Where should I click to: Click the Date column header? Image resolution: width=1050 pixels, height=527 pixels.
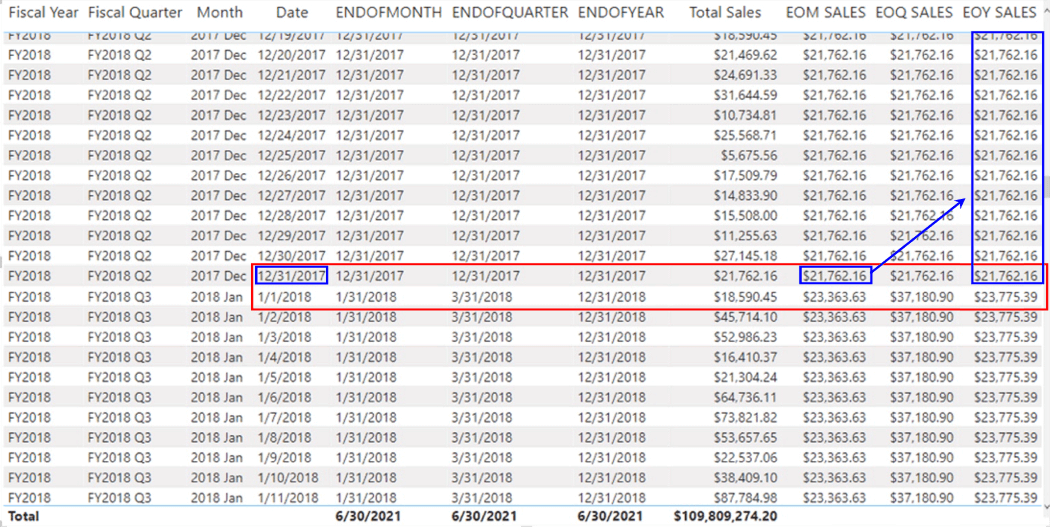(x=292, y=13)
